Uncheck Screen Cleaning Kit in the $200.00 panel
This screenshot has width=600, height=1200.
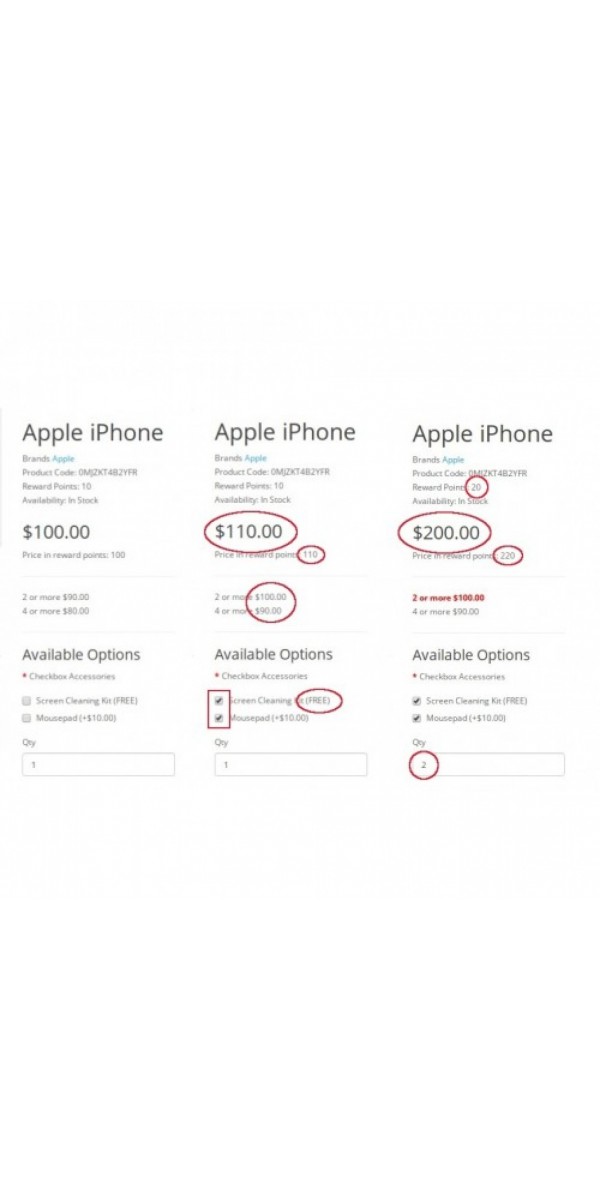[417, 701]
